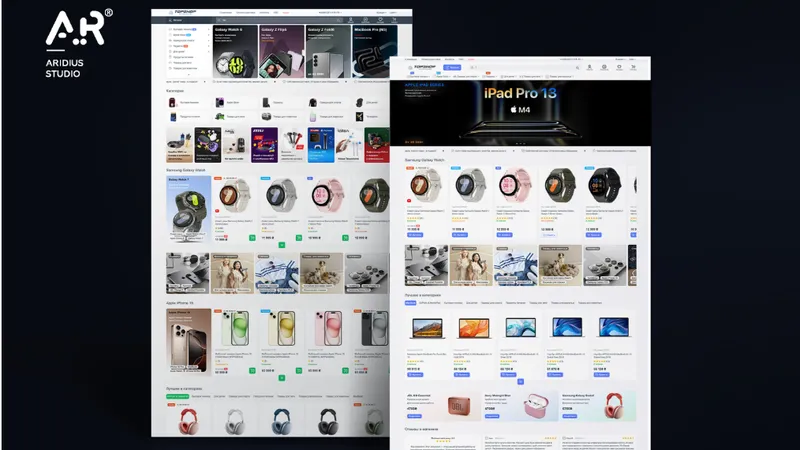Click blue button on JBL promo card
Image resolution: width=800 pixels, height=450 pixels.
click(414, 416)
